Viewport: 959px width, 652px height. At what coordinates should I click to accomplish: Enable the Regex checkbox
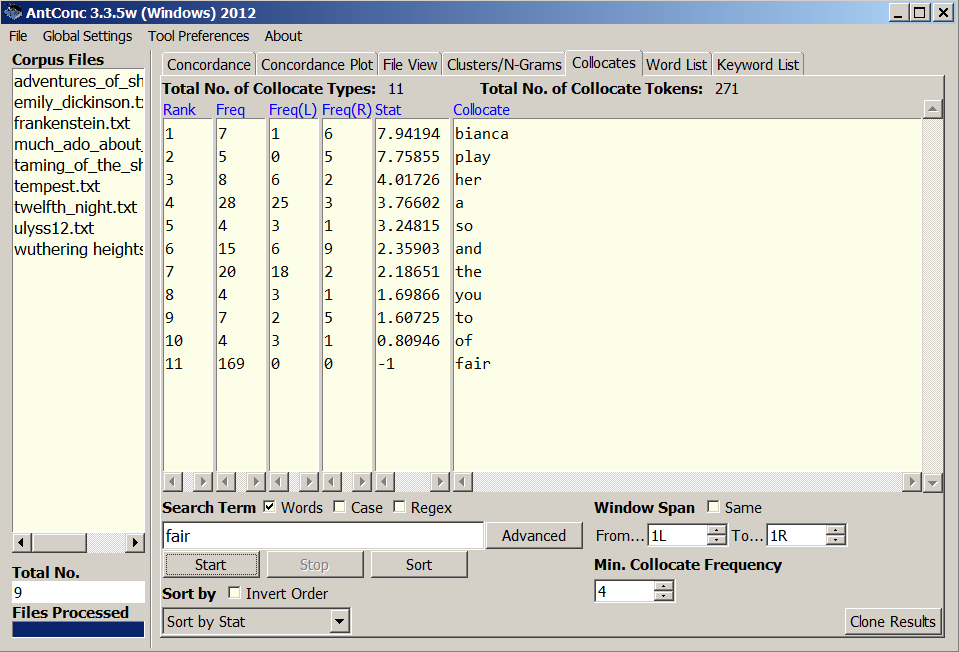[x=400, y=507]
